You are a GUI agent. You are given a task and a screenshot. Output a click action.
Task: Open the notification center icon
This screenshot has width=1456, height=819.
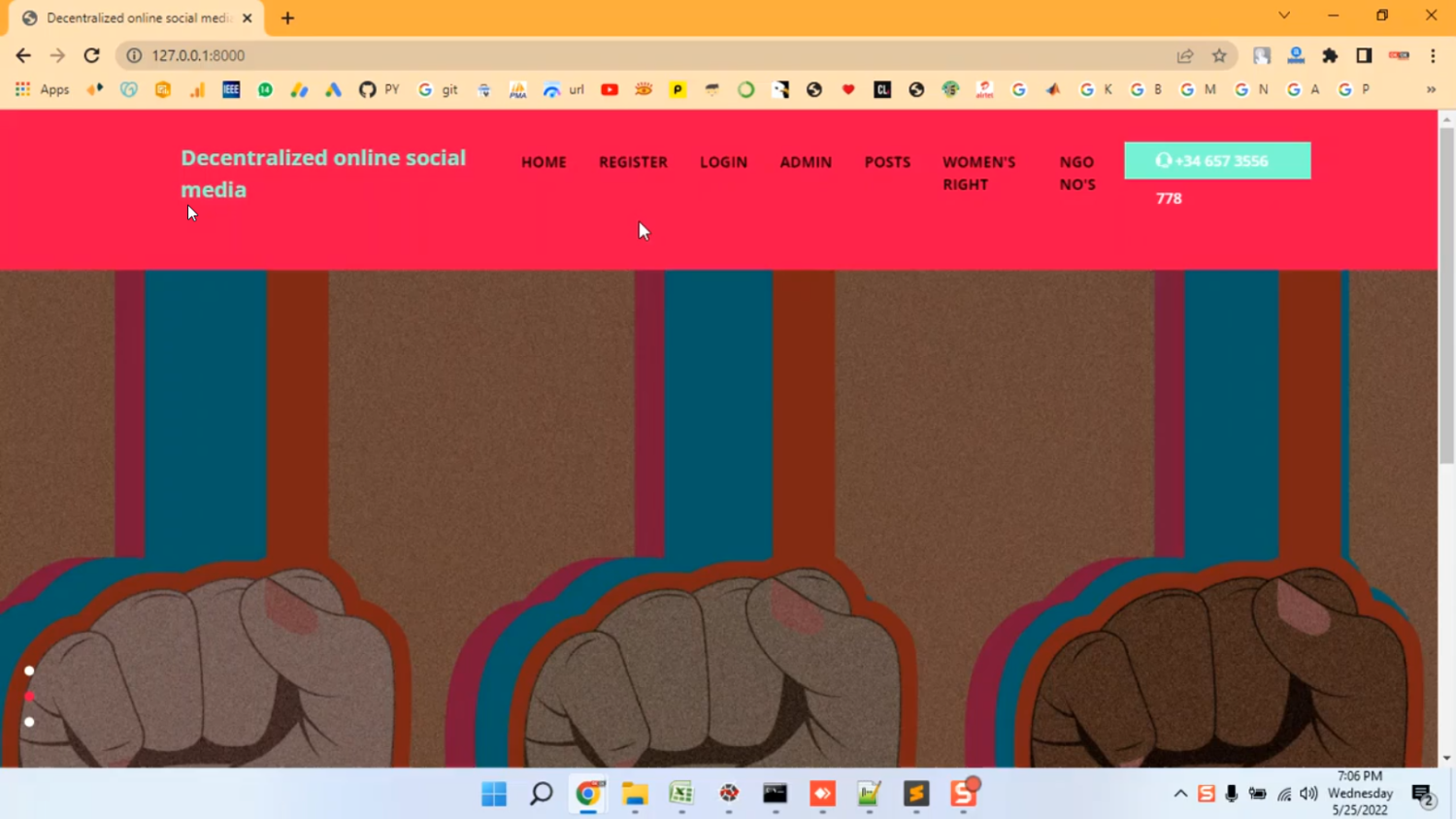[x=1424, y=796]
